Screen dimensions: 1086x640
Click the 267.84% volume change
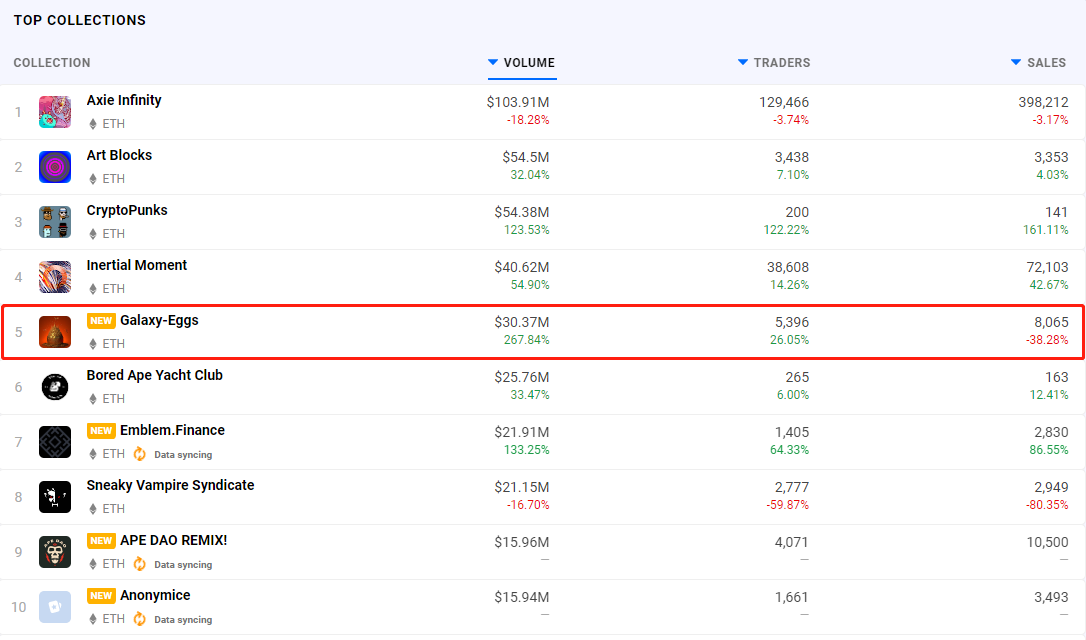[x=526, y=340]
